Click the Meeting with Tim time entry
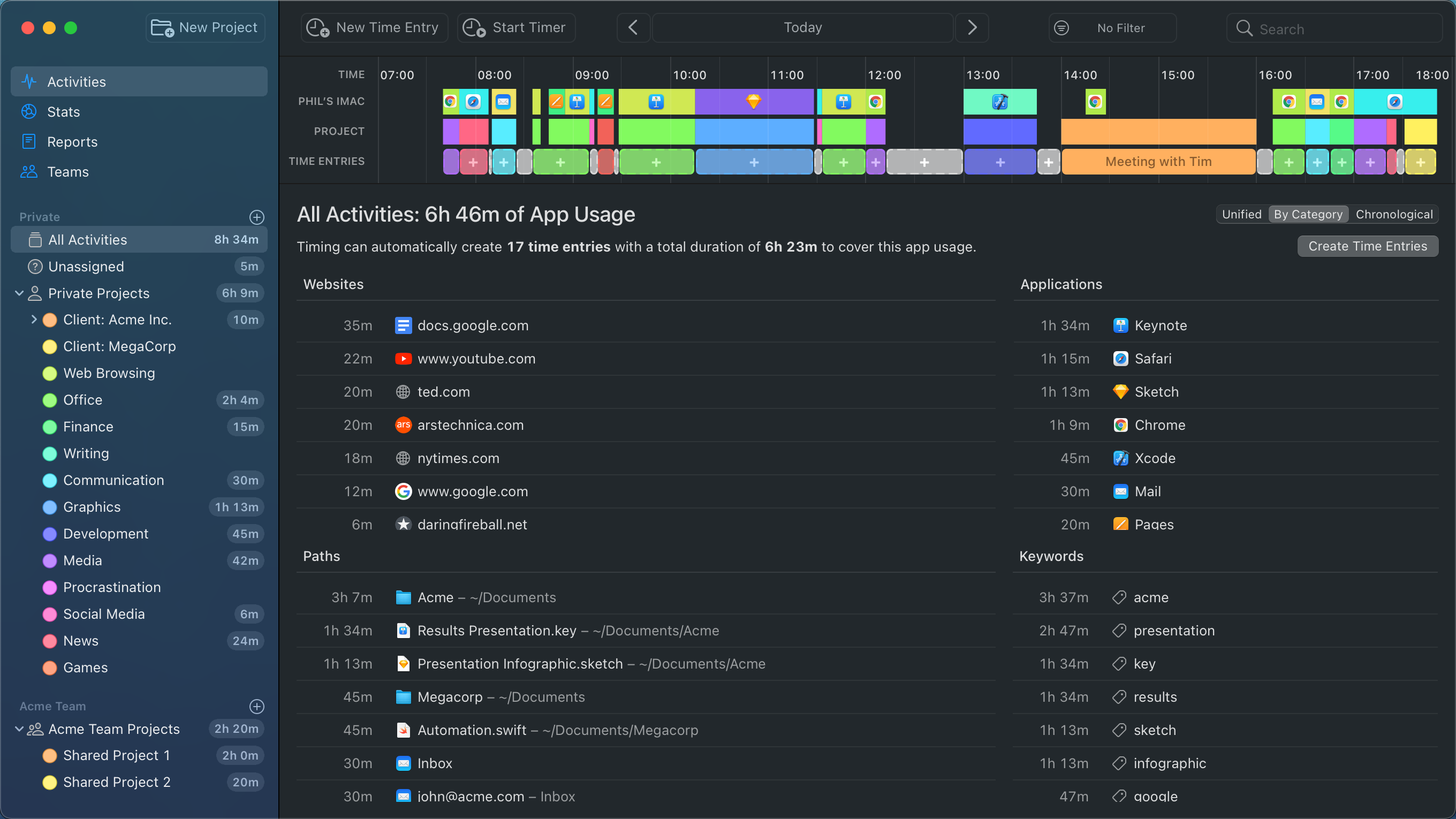Screen dimensions: 1456x819 point(1158,162)
